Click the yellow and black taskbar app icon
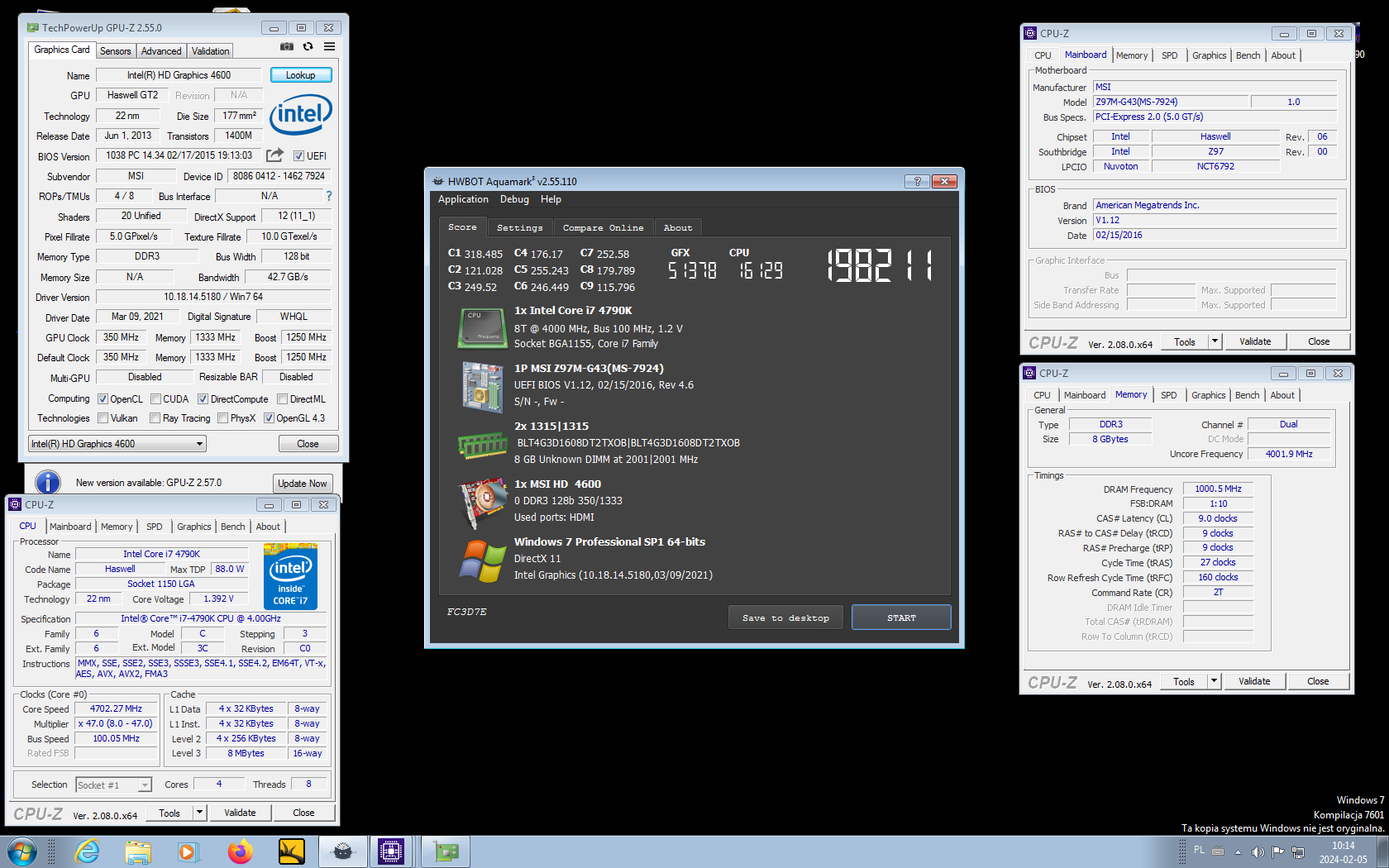Viewport: 1389px width, 868px height. click(292, 851)
